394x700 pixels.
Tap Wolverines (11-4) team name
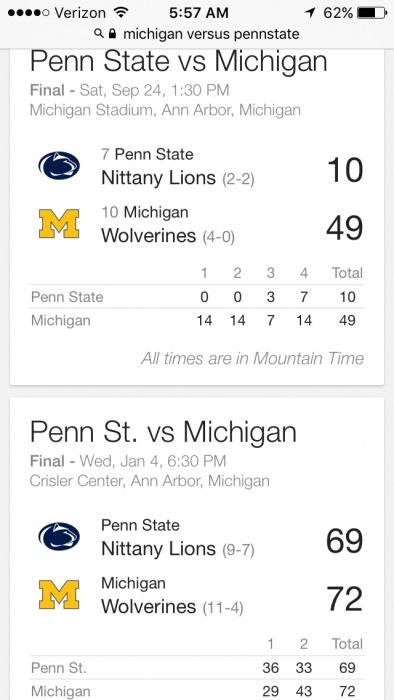click(x=172, y=607)
